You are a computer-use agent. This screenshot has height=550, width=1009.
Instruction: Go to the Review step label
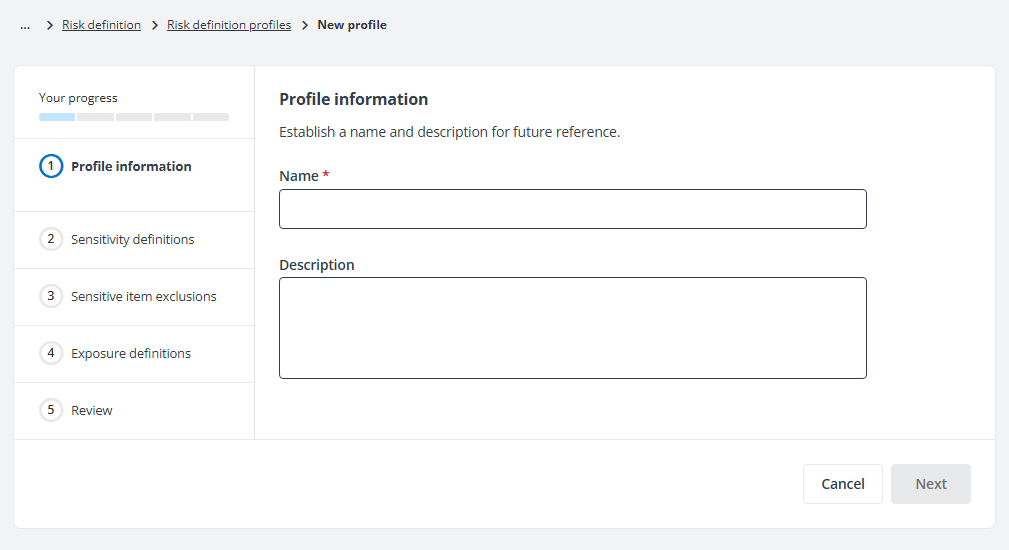pos(92,410)
